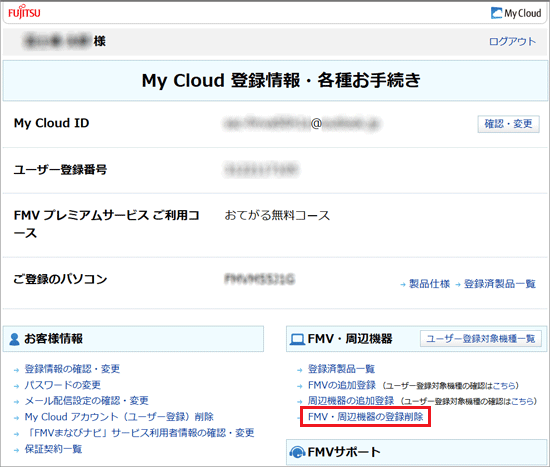Open FMVの追加登録 link
Viewport: 550px width, 467px height.
click(x=342, y=385)
